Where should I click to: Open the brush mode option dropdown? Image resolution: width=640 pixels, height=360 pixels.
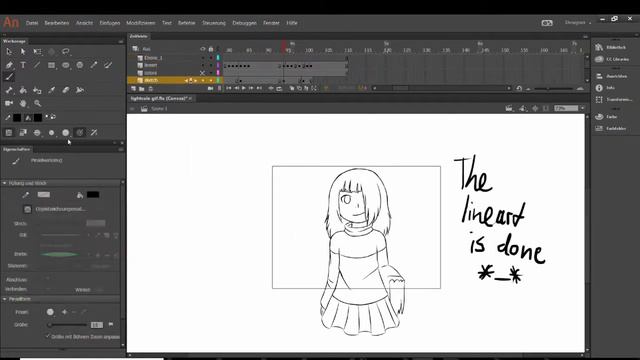[37, 133]
